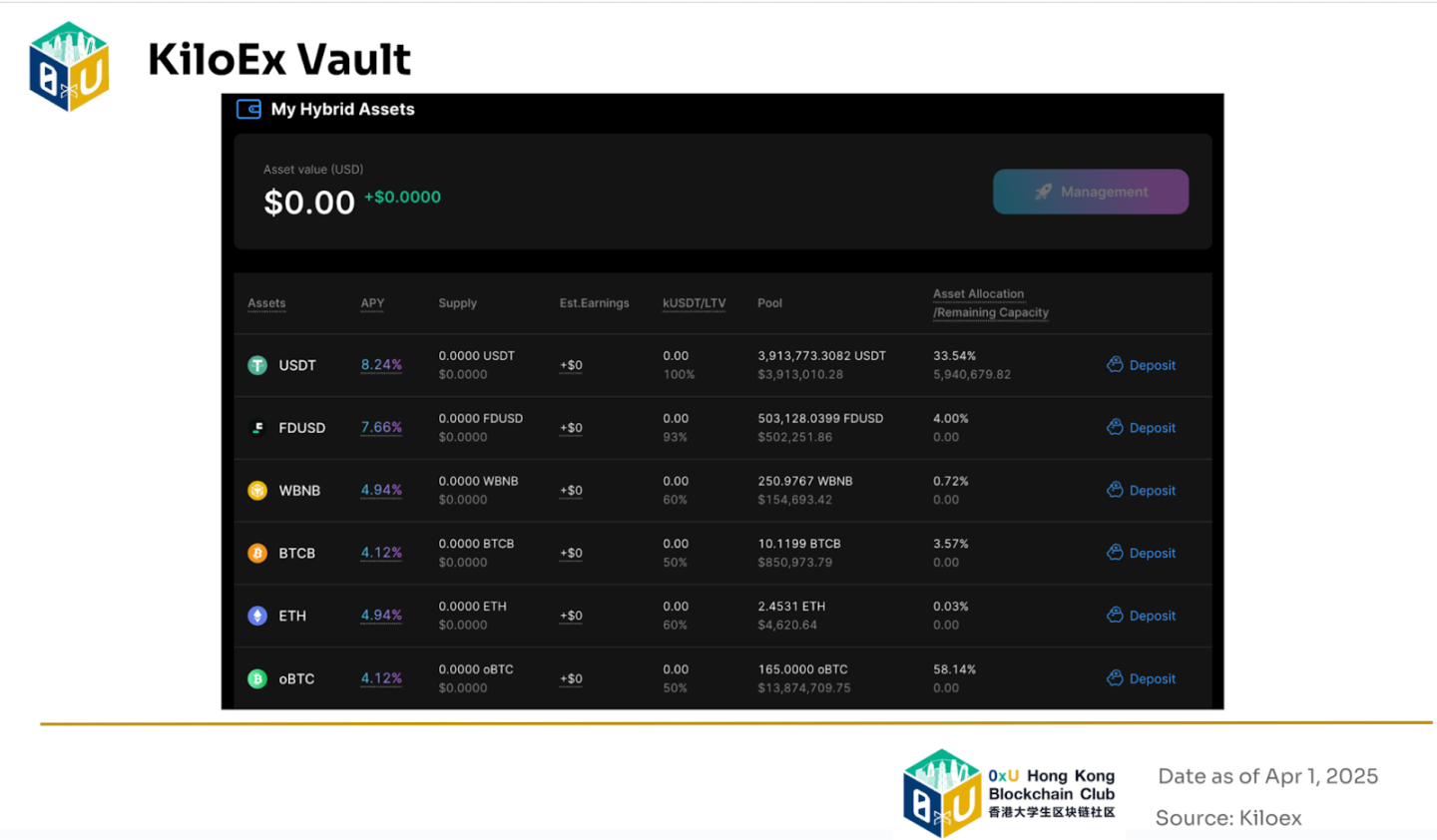Click the 10.1199 BTCB pool value
The height and width of the screenshot is (840, 1437).
pyautogui.click(x=799, y=544)
